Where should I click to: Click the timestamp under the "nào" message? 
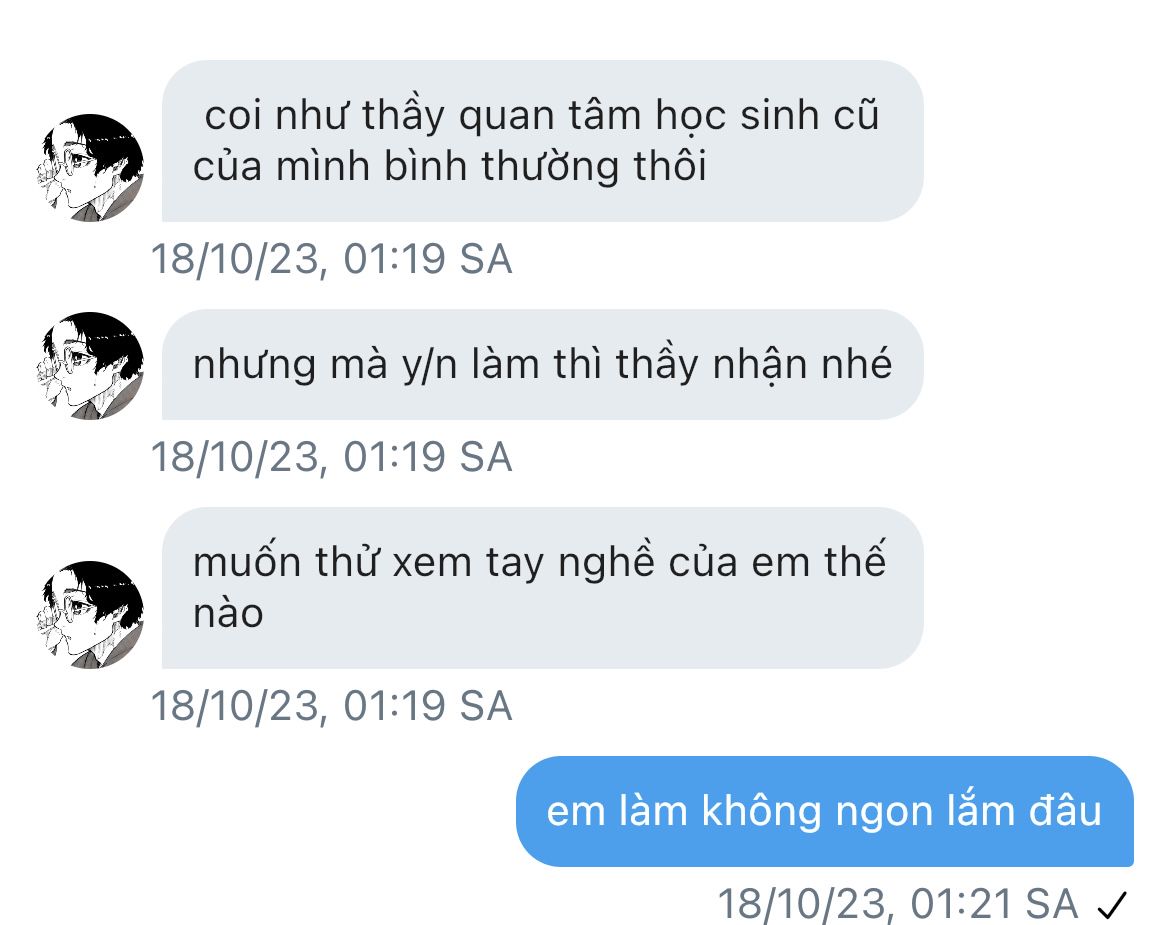[332, 706]
